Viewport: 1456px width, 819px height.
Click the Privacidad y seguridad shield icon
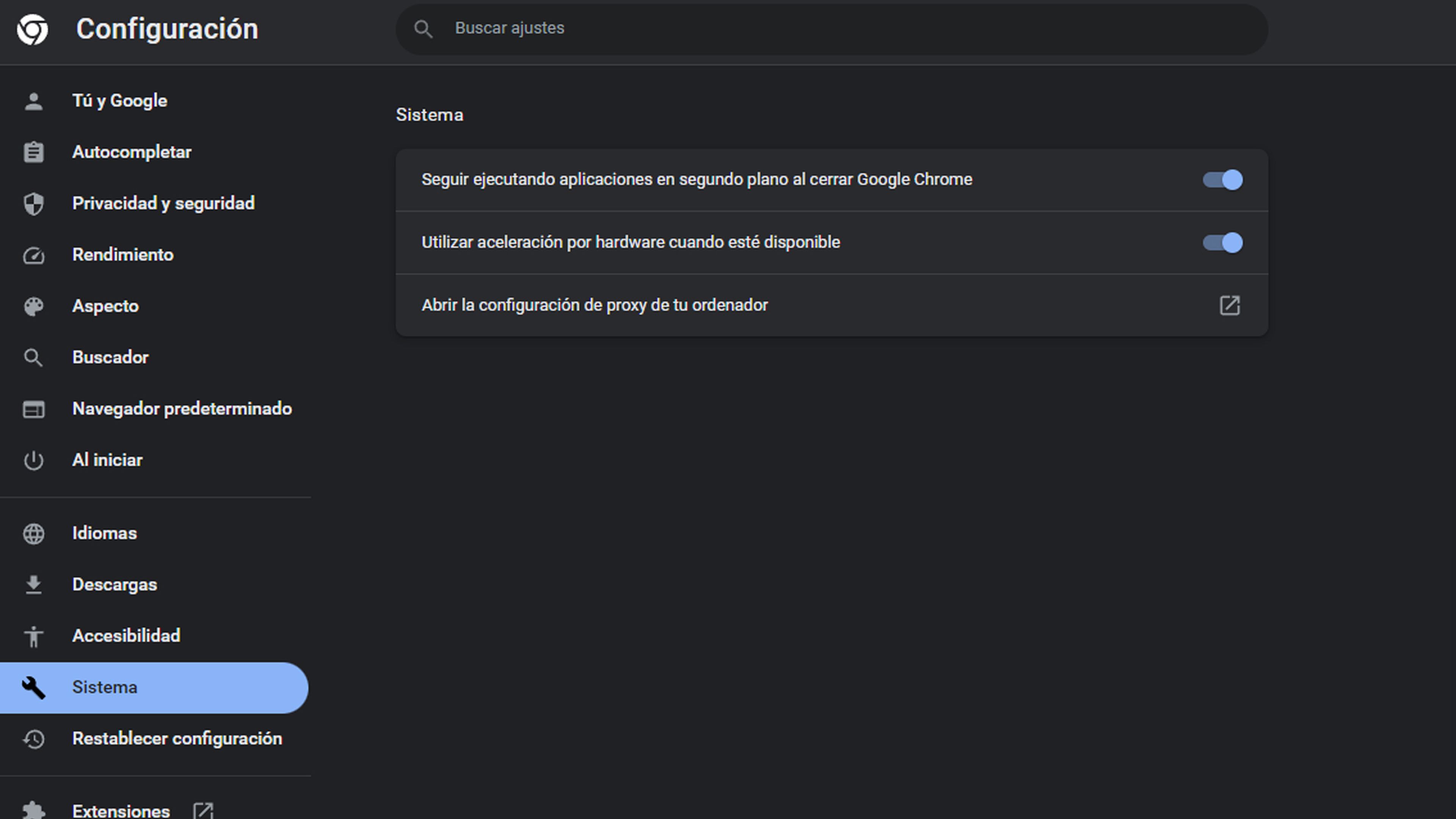(x=33, y=204)
